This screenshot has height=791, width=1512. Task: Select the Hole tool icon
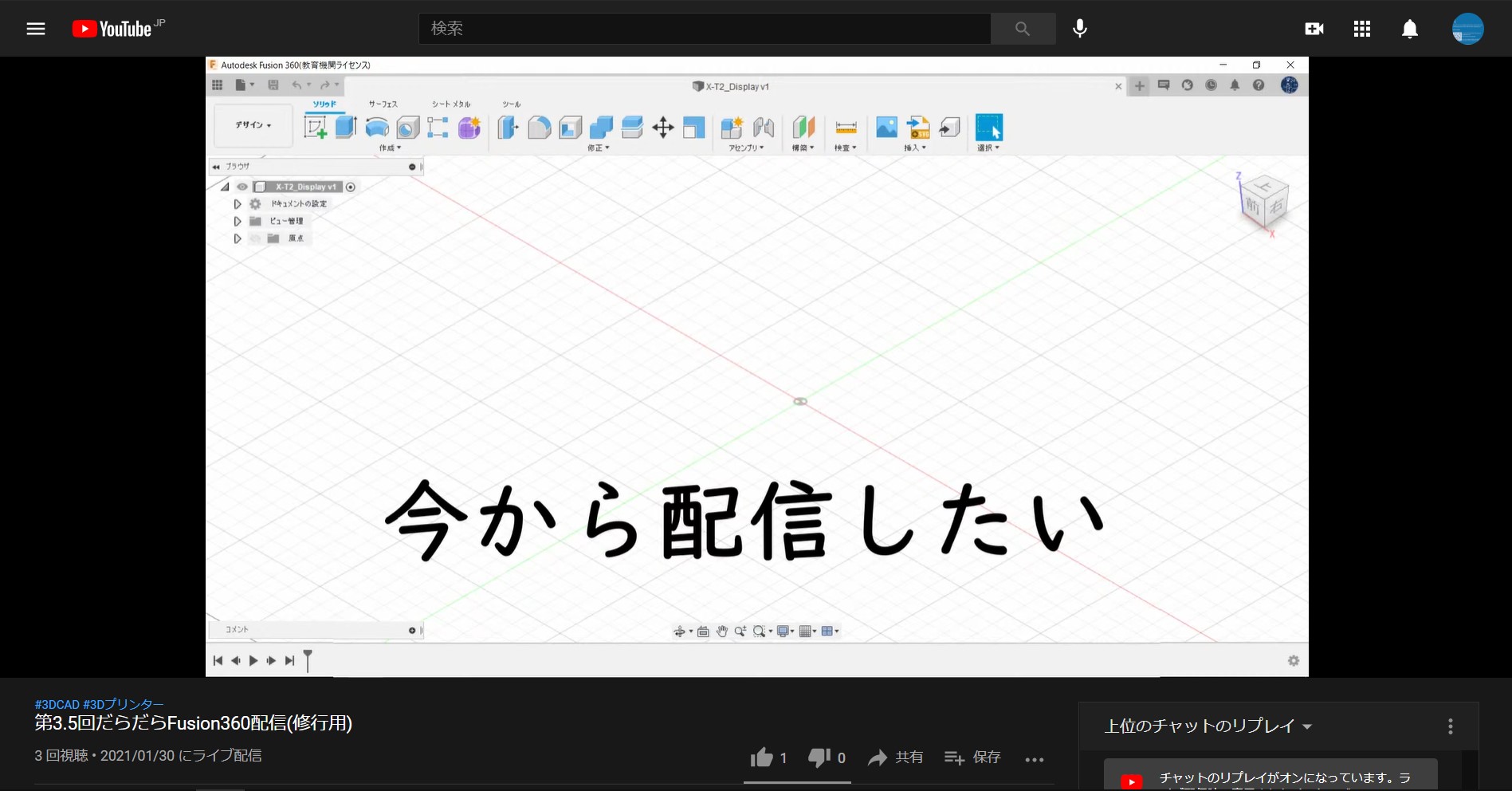408,128
